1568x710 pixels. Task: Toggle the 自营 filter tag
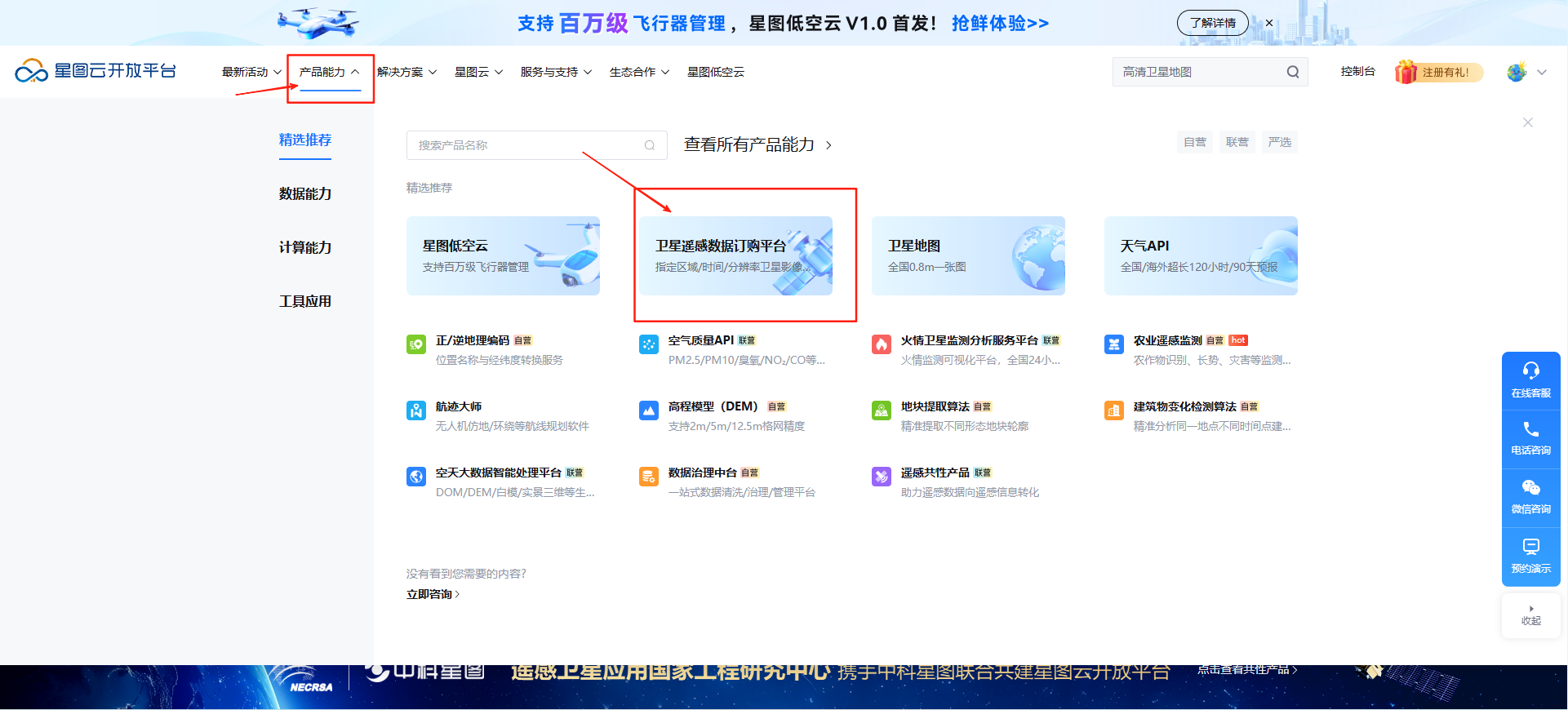1195,142
